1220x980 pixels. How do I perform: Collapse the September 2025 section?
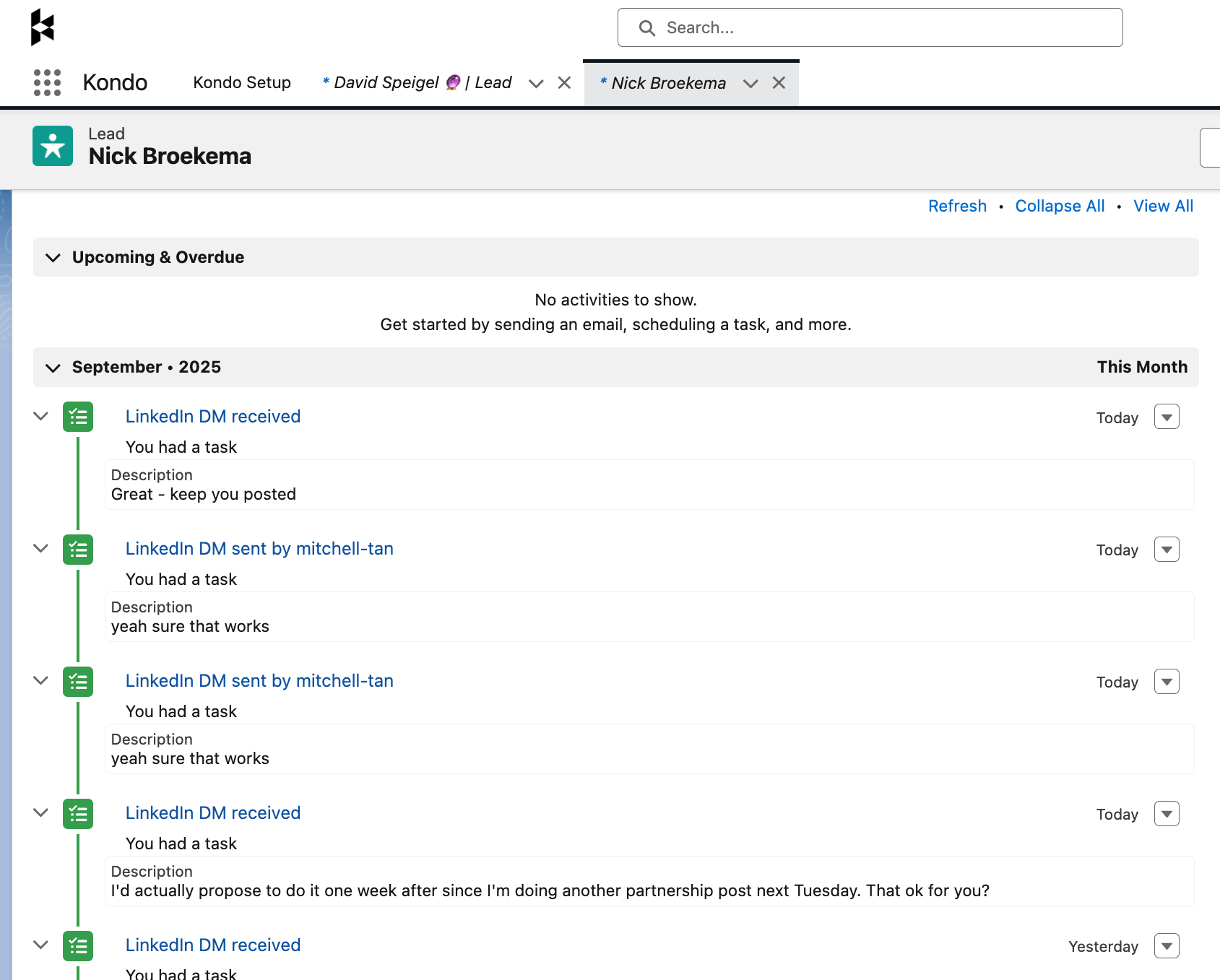coord(53,367)
